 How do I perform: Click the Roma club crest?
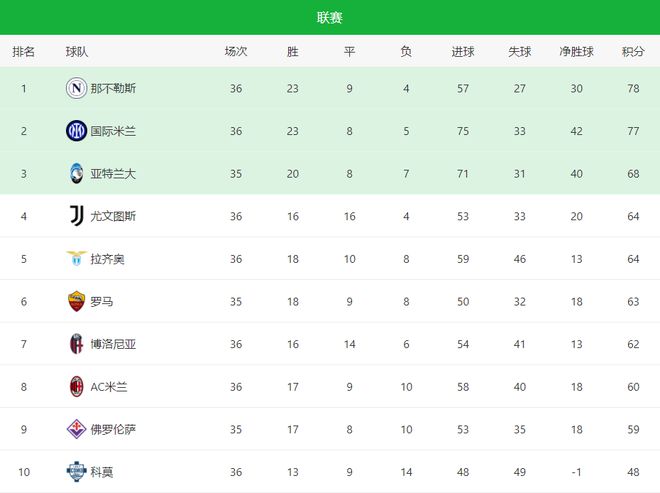point(76,301)
